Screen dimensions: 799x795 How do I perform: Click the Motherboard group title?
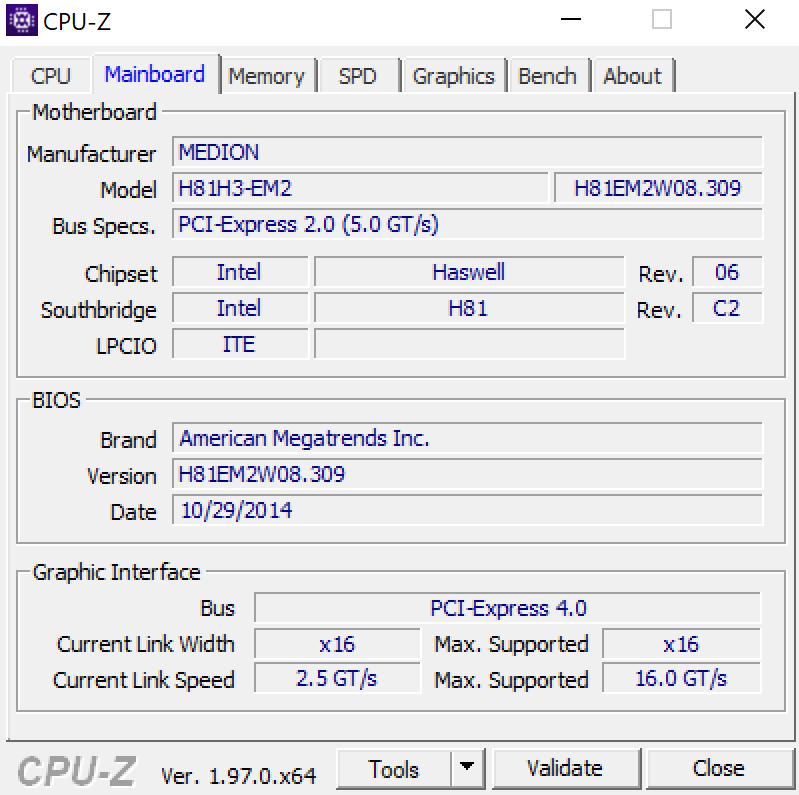[95, 112]
